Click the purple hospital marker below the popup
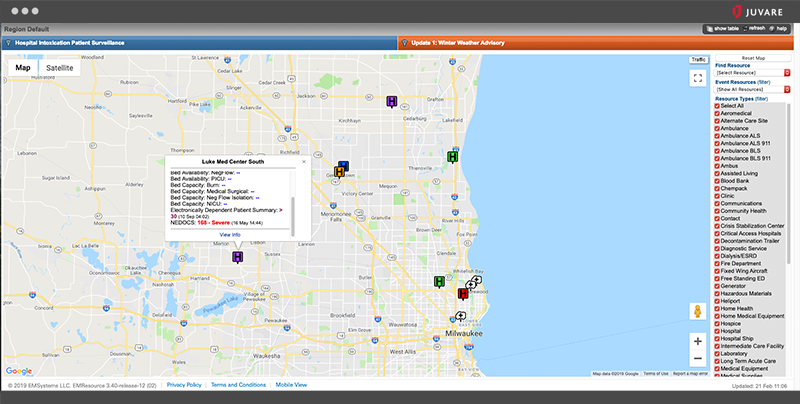The height and width of the screenshot is (404, 800). 237,257
